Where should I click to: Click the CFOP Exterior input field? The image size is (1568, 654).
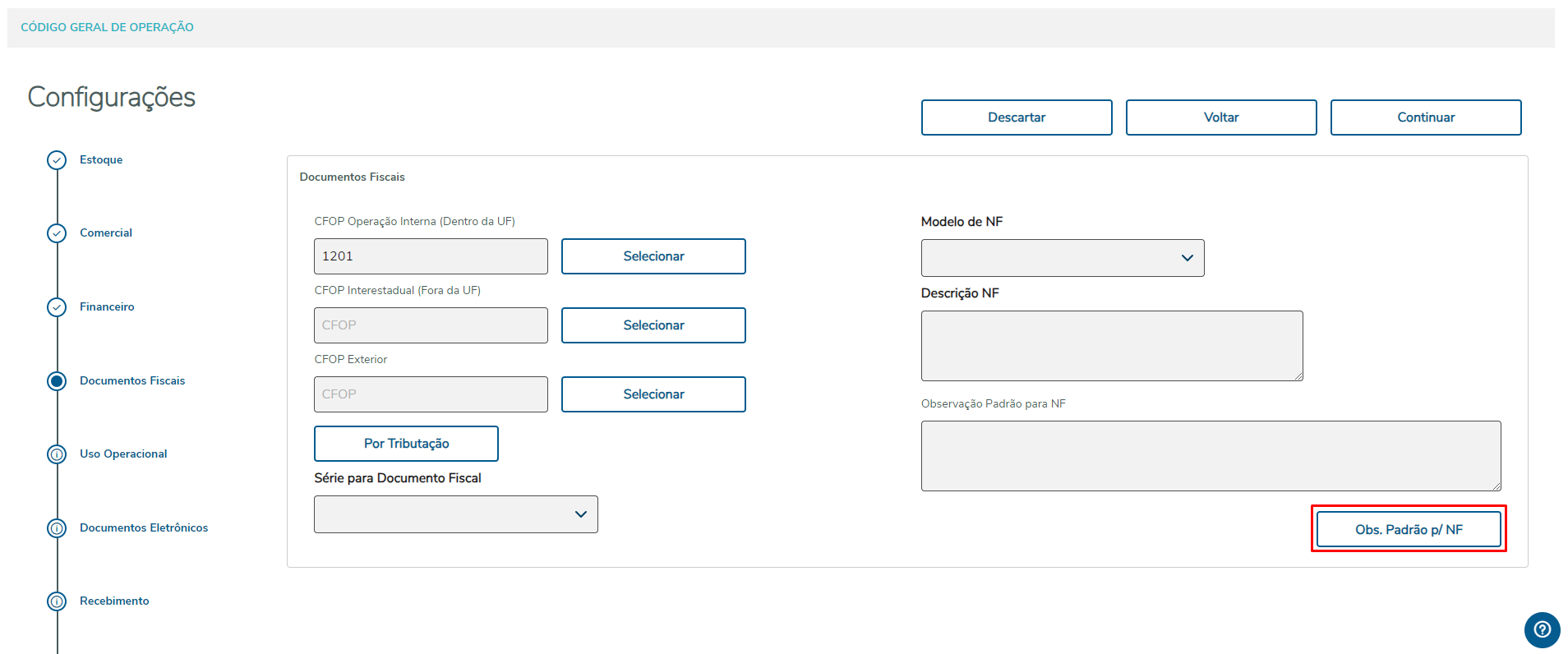click(431, 394)
